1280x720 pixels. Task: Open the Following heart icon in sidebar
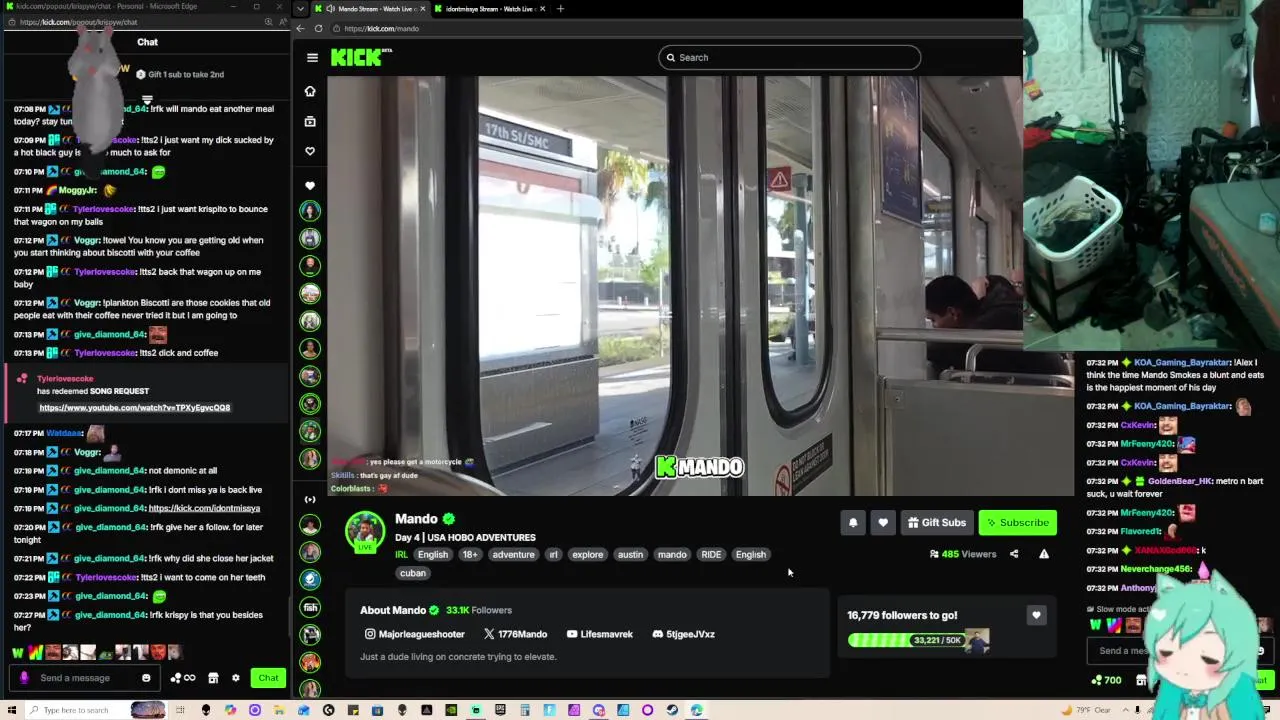[310, 151]
